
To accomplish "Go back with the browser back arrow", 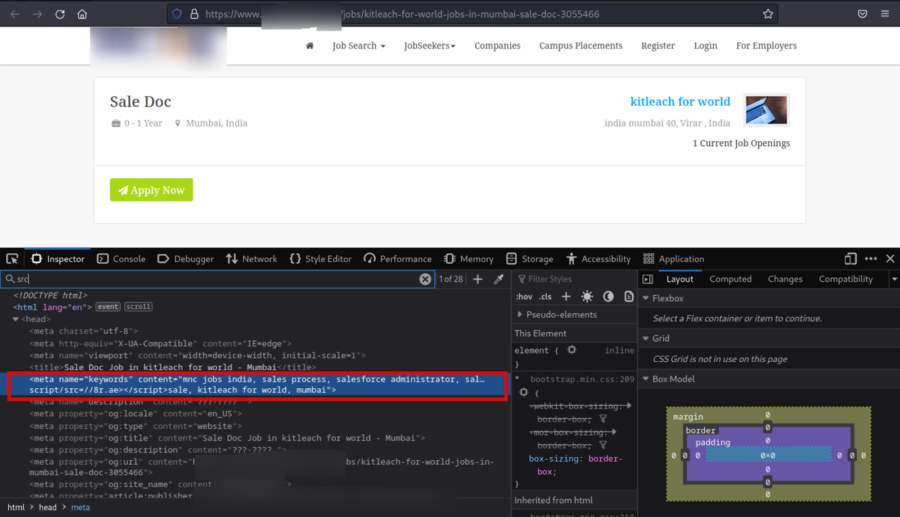I will click(x=15, y=14).
